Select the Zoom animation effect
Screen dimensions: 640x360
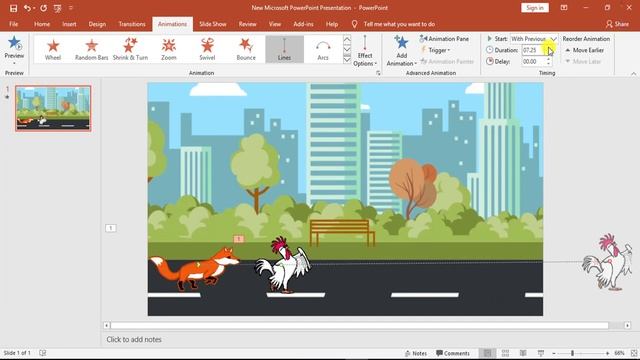point(169,49)
